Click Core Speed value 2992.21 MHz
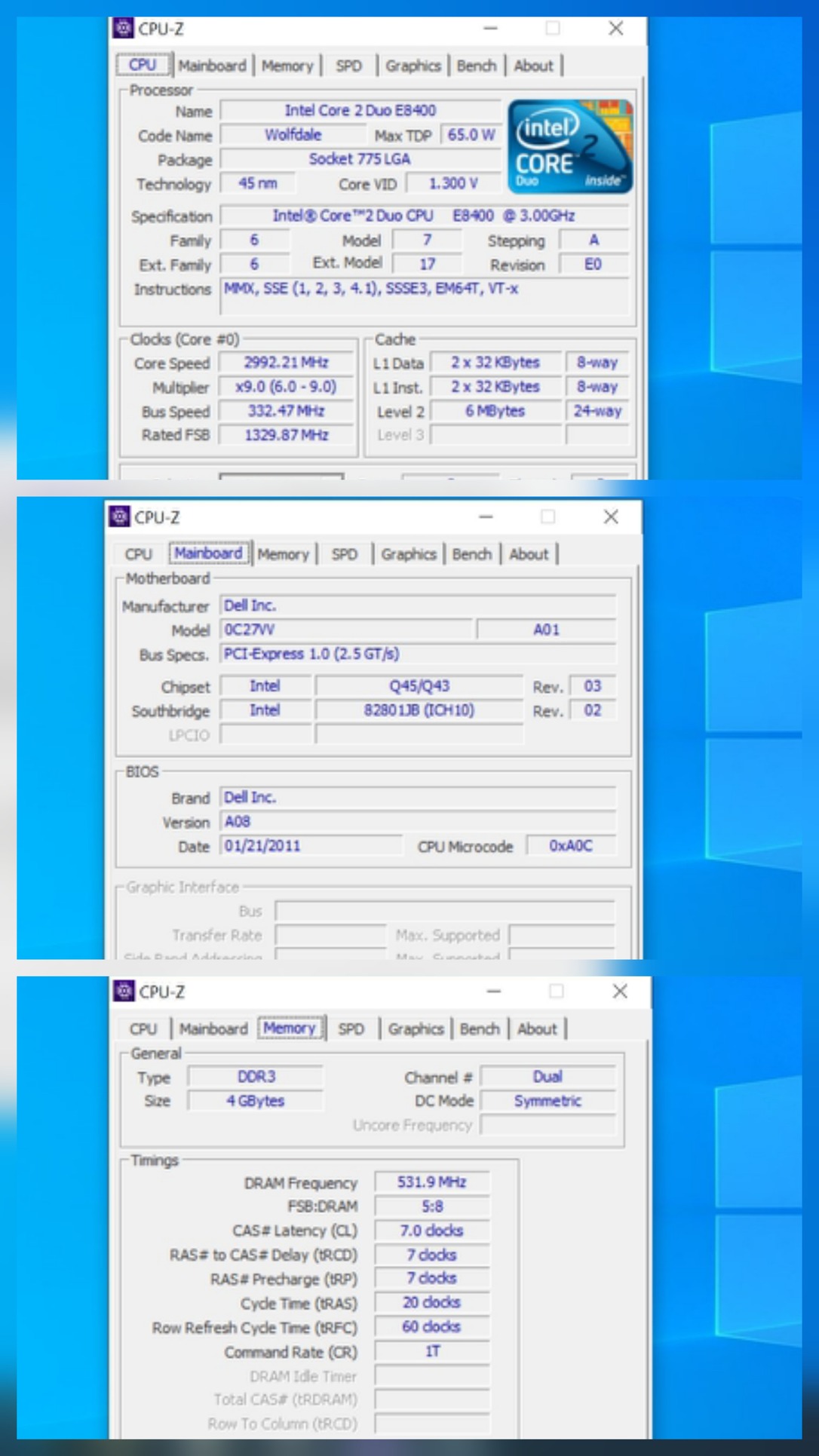The width and height of the screenshot is (819, 1456). click(x=287, y=363)
